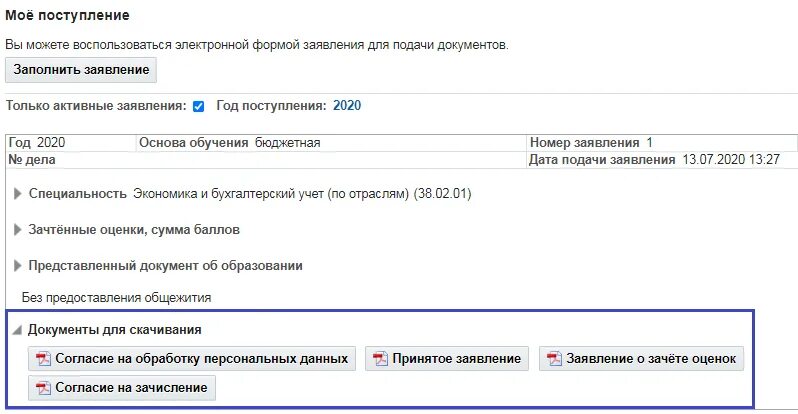Download Согласие на обработку персональных данных

coord(192,359)
